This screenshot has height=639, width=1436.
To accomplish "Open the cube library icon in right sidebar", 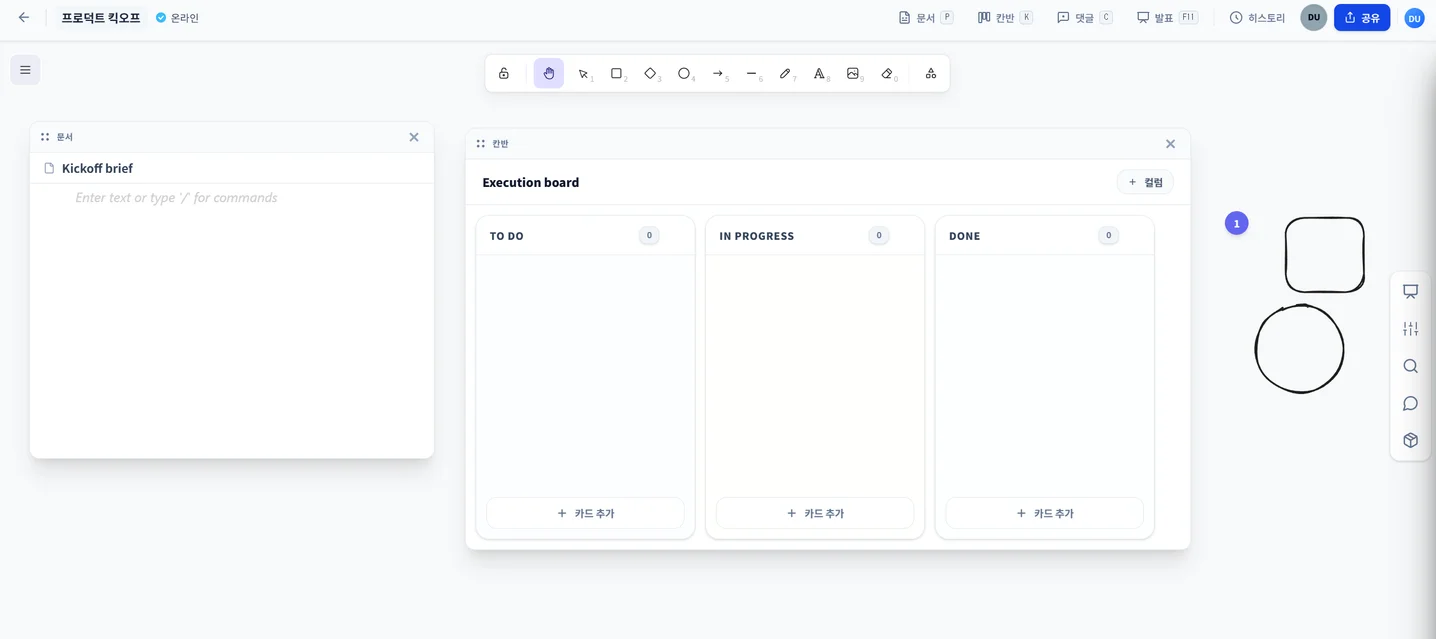I will (x=1411, y=440).
